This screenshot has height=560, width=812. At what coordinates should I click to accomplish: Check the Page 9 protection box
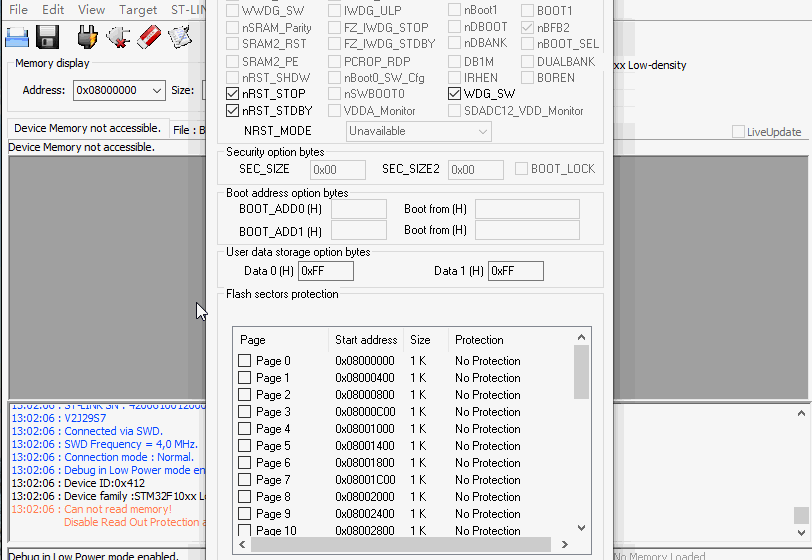[244, 514]
